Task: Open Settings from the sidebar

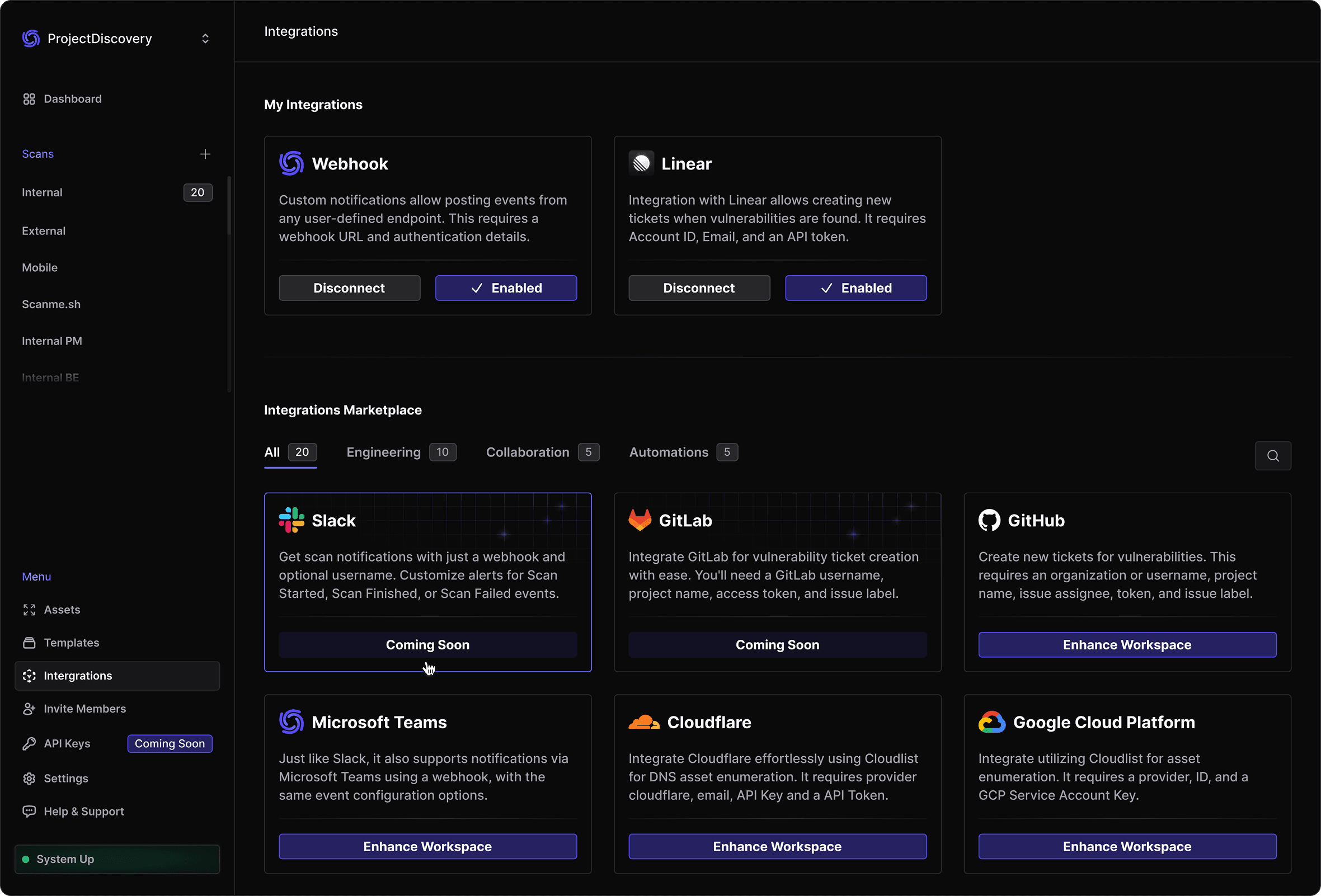Action: pos(66,779)
